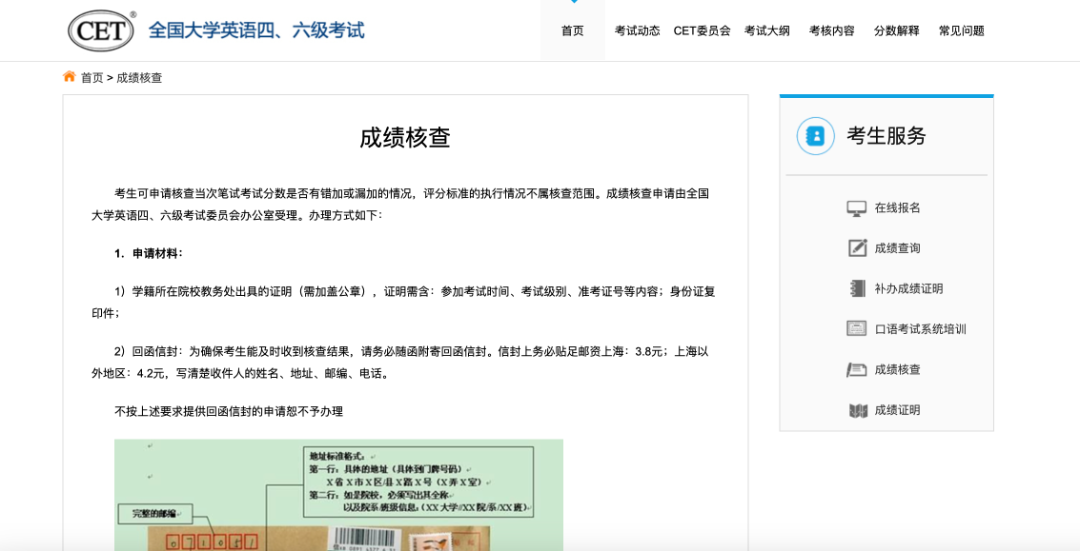The image size is (1080, 551).
Task: Click the 成绩核查 sidebar icon
Action: coord(857,370)
